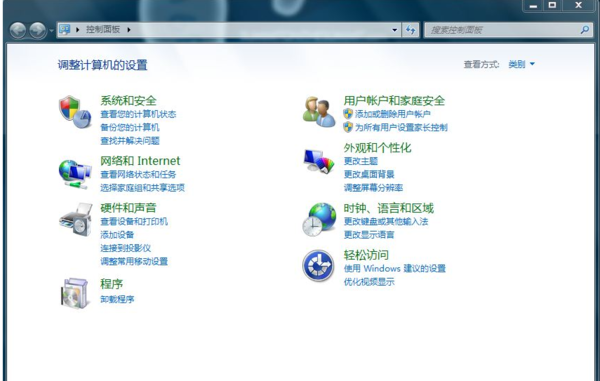The image size is (600, 381).
Task: Open 查看您的计算机状态 link
Action: coord(138,114)
